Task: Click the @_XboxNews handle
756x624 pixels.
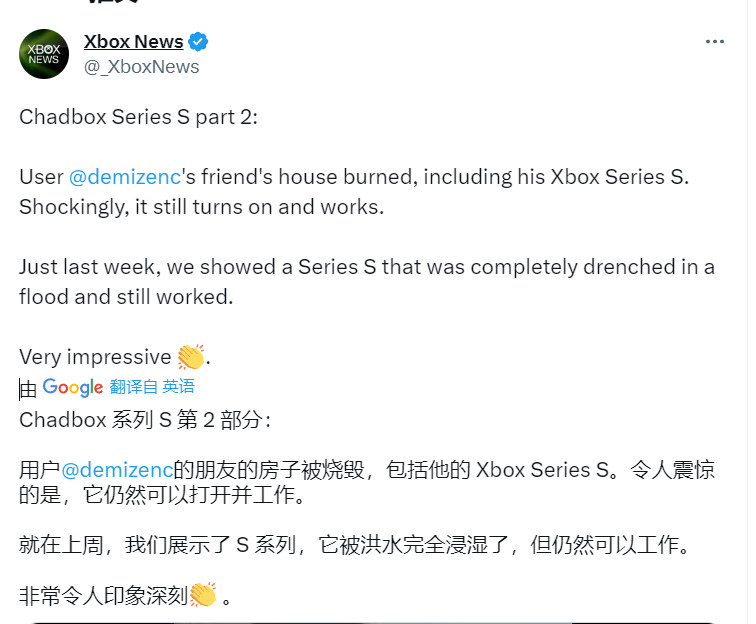Action: coord(141,67)
